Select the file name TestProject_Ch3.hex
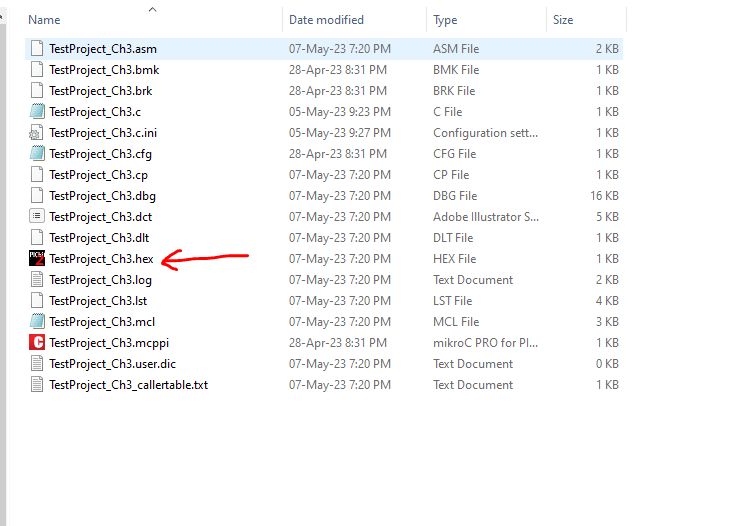Screen dimensions: 732x526 pyautogui.click(x=101, y=259)
